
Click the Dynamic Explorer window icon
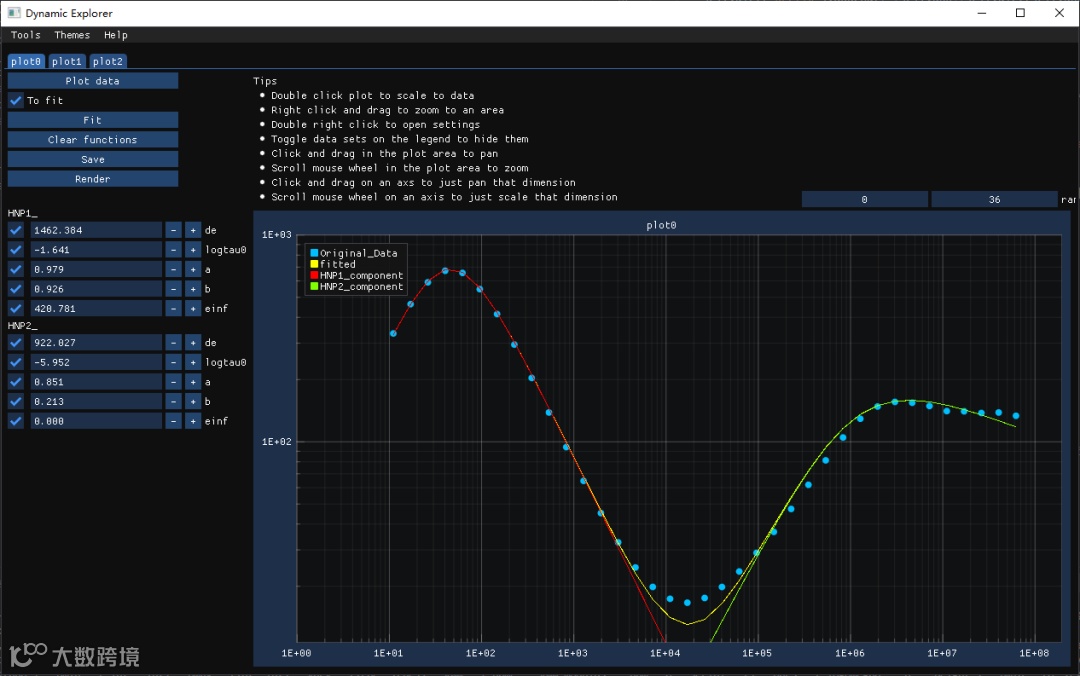(13, 13)
